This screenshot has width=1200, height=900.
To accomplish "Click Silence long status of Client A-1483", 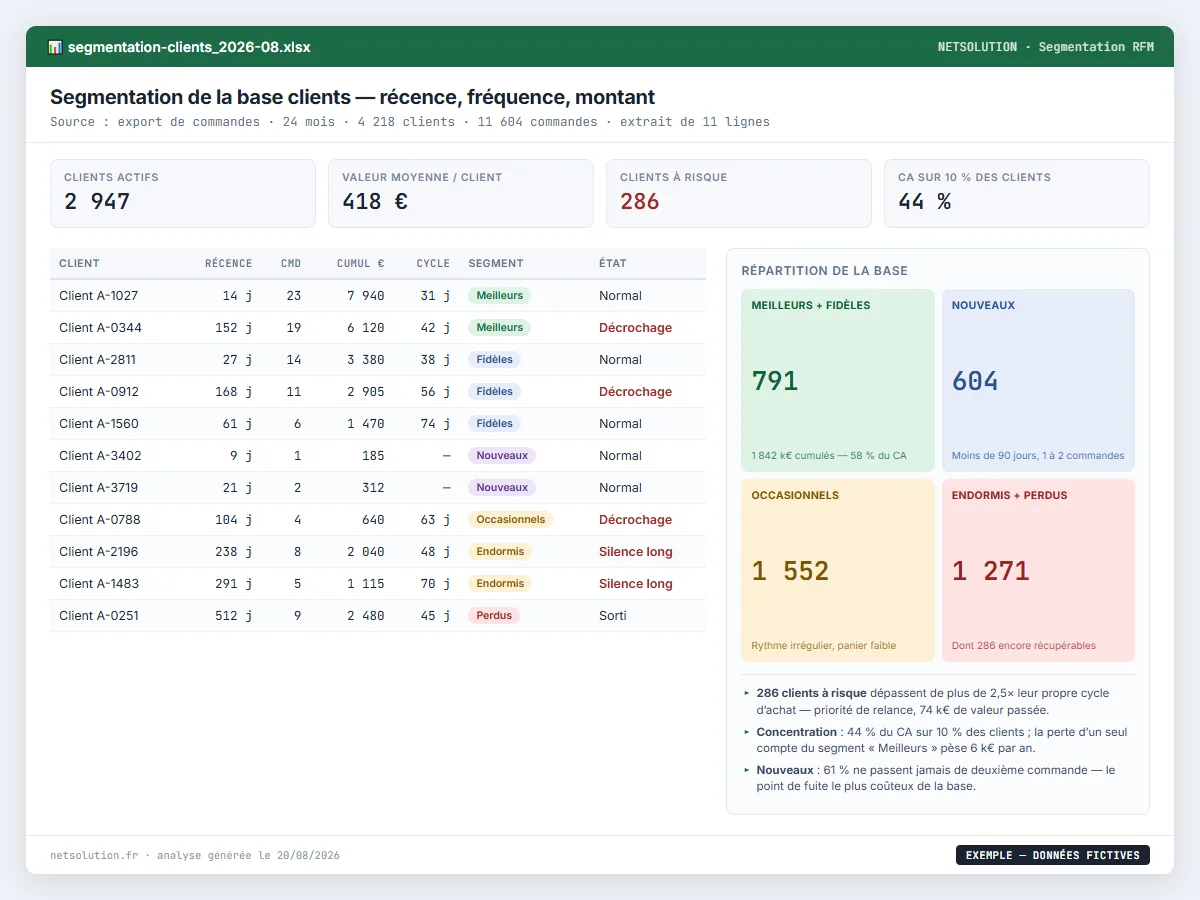I will pyautogui.click(x=636, y=584).
